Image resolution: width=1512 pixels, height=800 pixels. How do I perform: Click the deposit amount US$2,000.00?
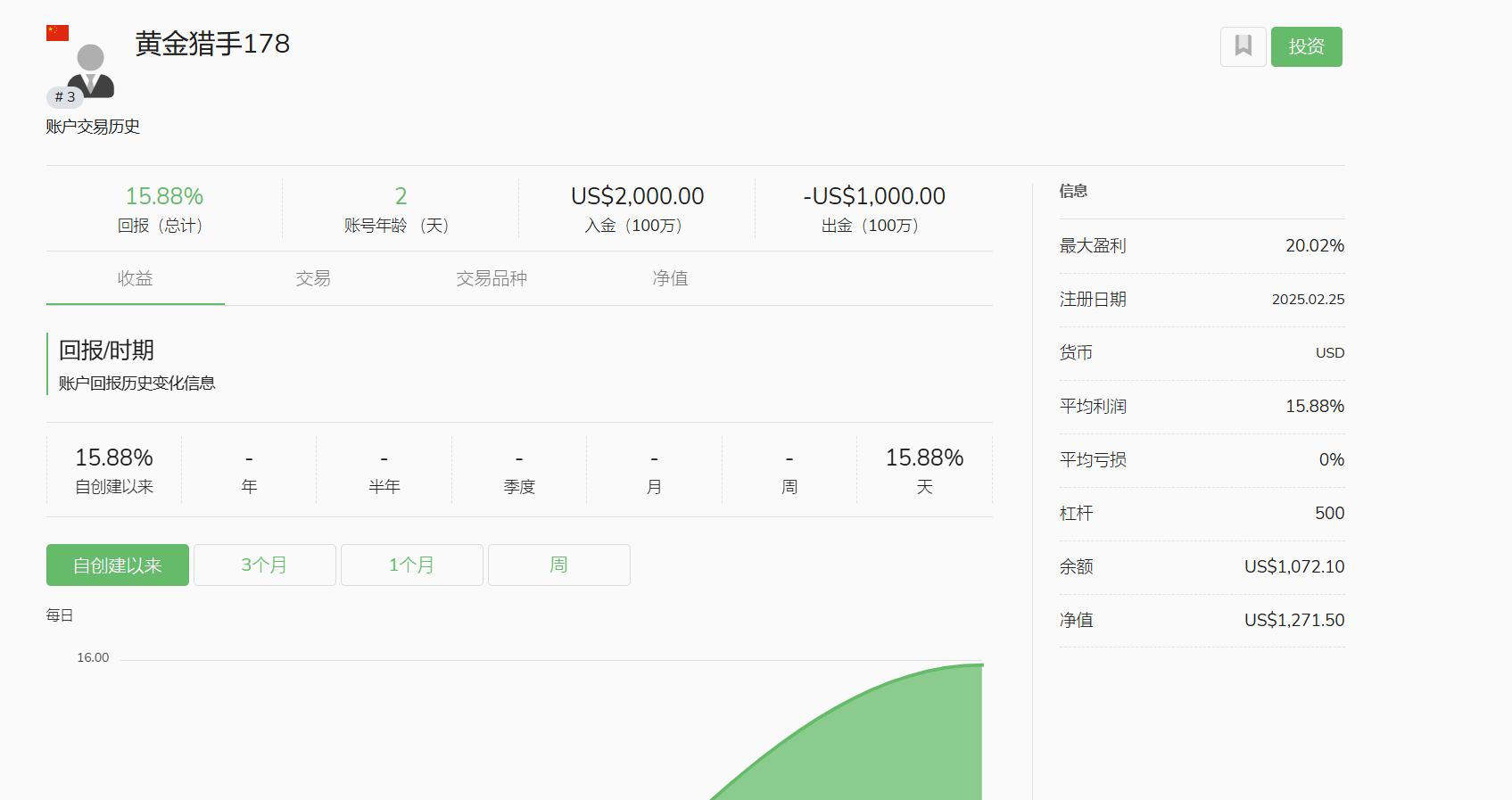(x=638, y=196)
